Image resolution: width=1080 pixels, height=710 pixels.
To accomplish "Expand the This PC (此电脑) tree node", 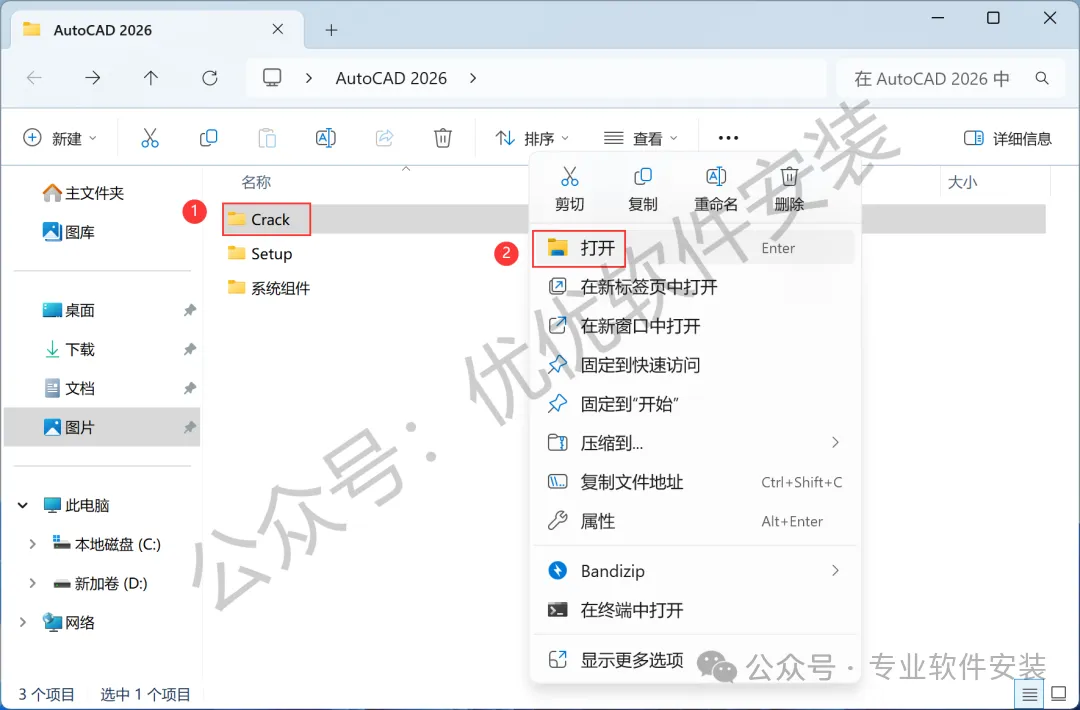I will [23, 505].
